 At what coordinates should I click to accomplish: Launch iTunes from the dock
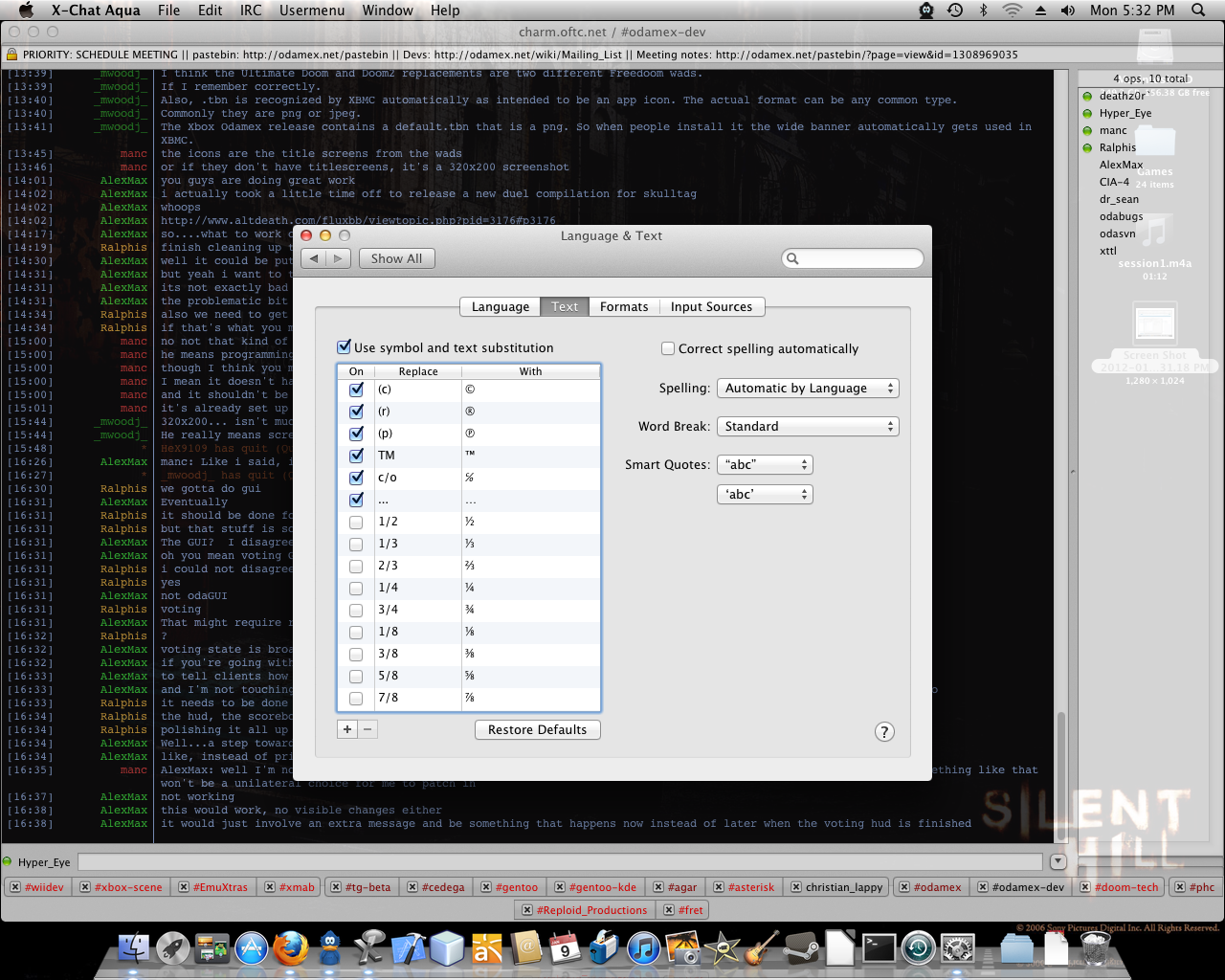(643, 949)
